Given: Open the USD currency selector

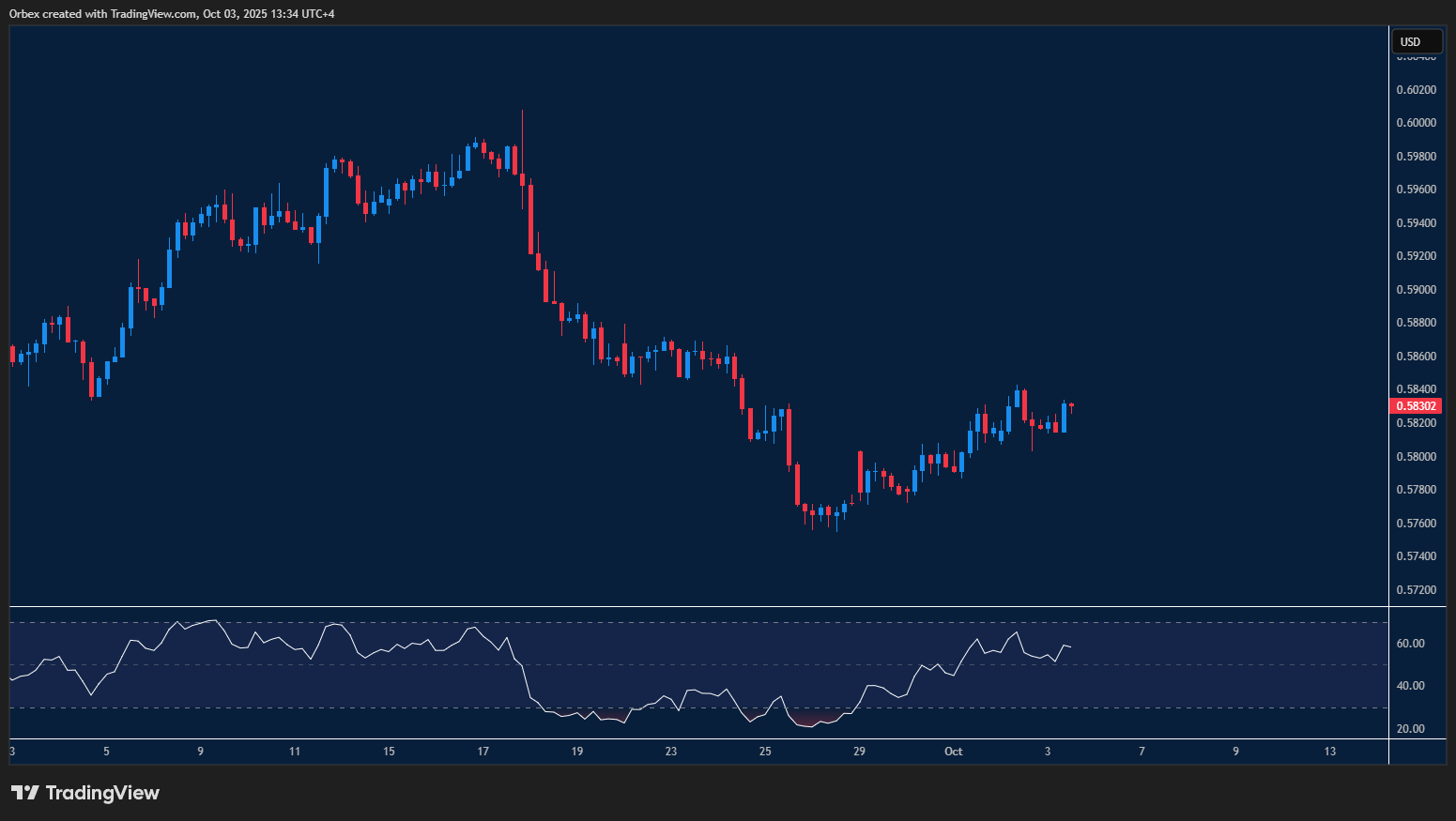Looking at the screenshot, I should pyautogui.click(x=1416, y=41).
